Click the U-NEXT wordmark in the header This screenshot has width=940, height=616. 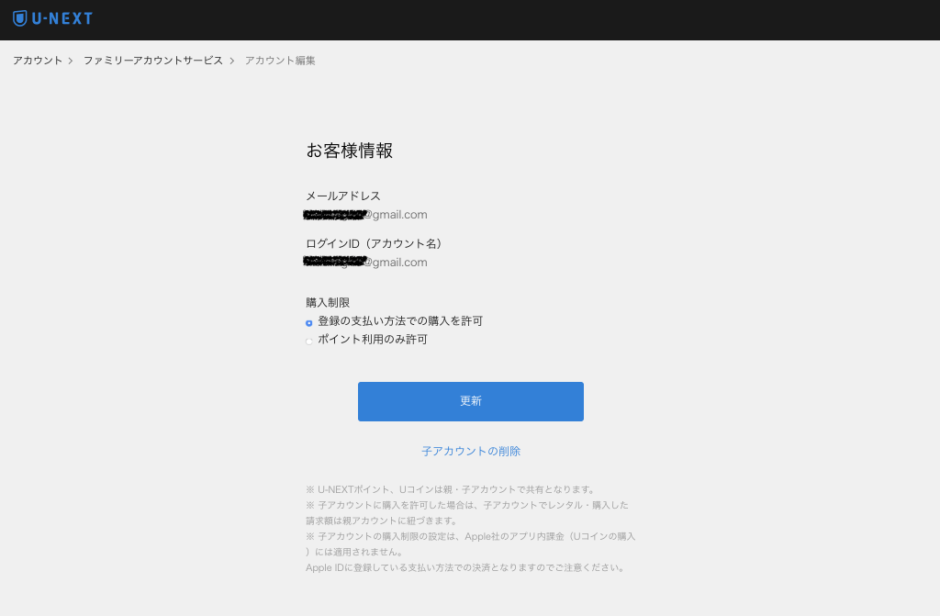click(x=62, y=19)
